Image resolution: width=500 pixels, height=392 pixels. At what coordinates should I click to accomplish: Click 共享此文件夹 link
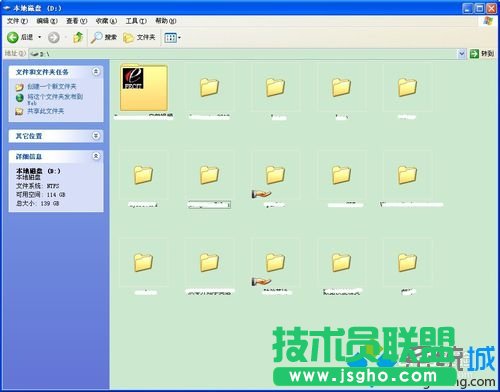(x=45, y=111)
